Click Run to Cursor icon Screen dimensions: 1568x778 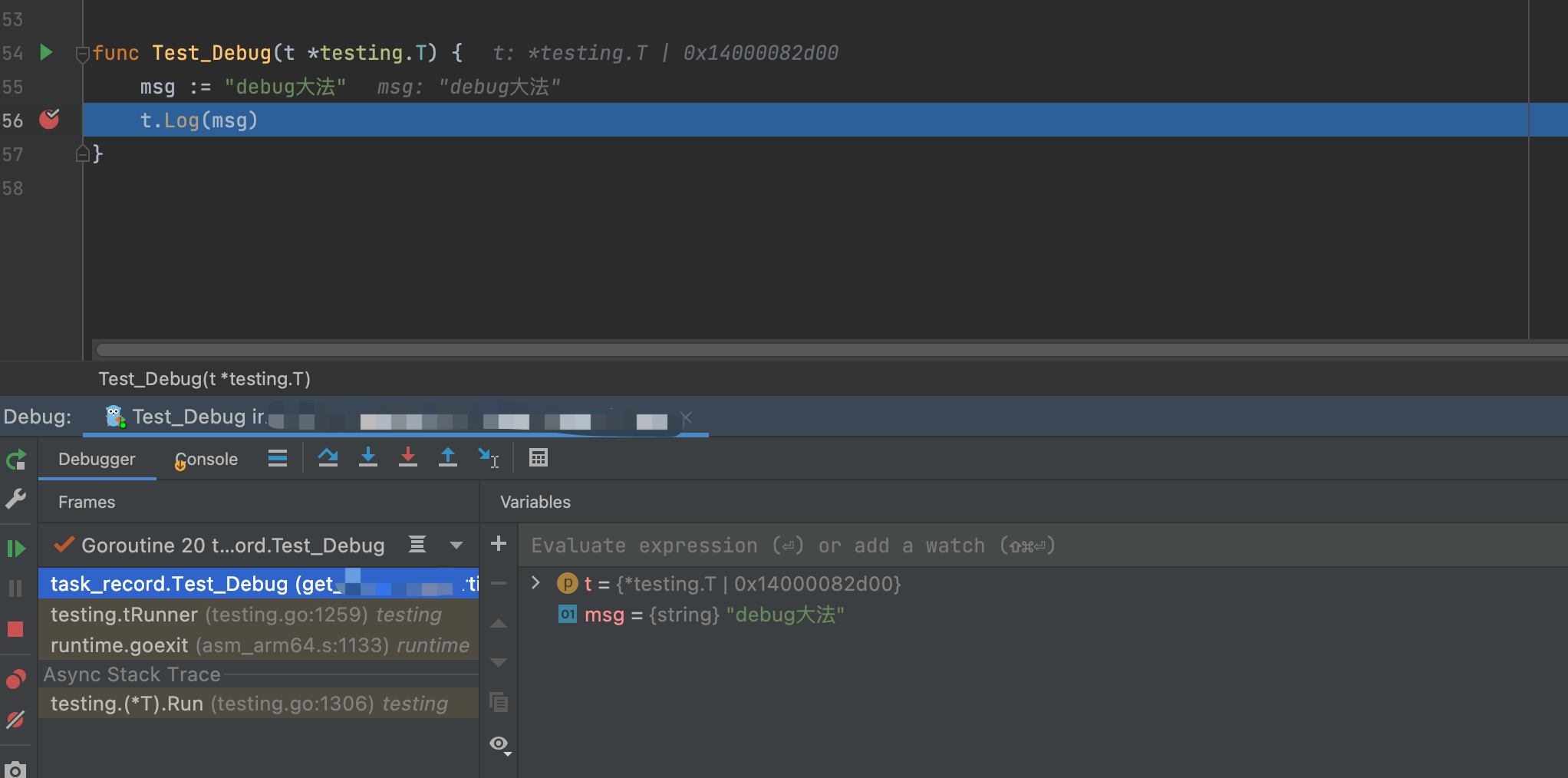pos(489,458)
